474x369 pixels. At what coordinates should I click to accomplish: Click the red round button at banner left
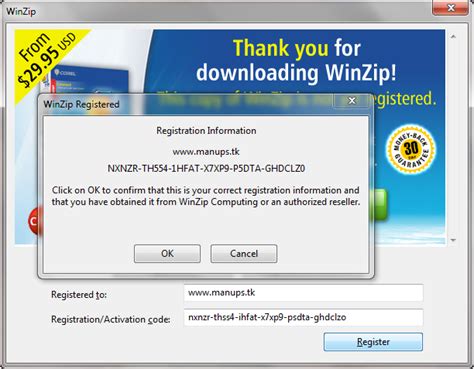point(35,221)
